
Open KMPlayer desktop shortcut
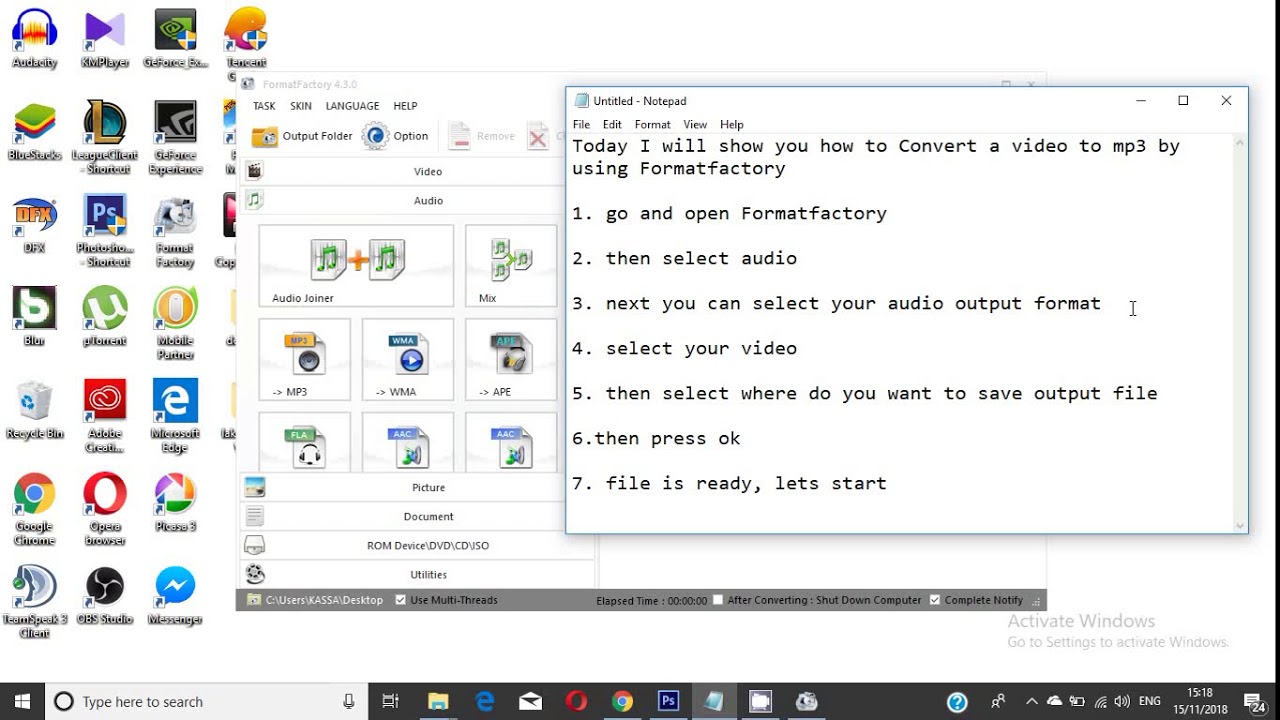click(x=105, y=39)
